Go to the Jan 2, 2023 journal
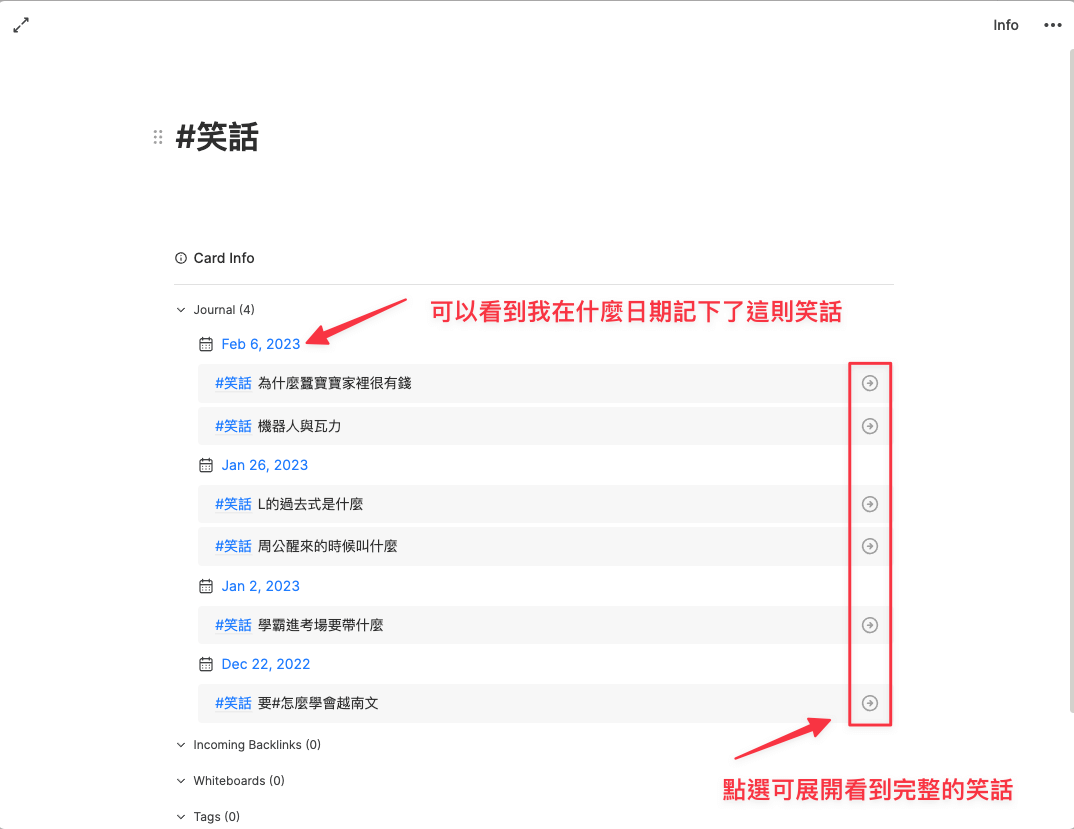 coord(260,586)
